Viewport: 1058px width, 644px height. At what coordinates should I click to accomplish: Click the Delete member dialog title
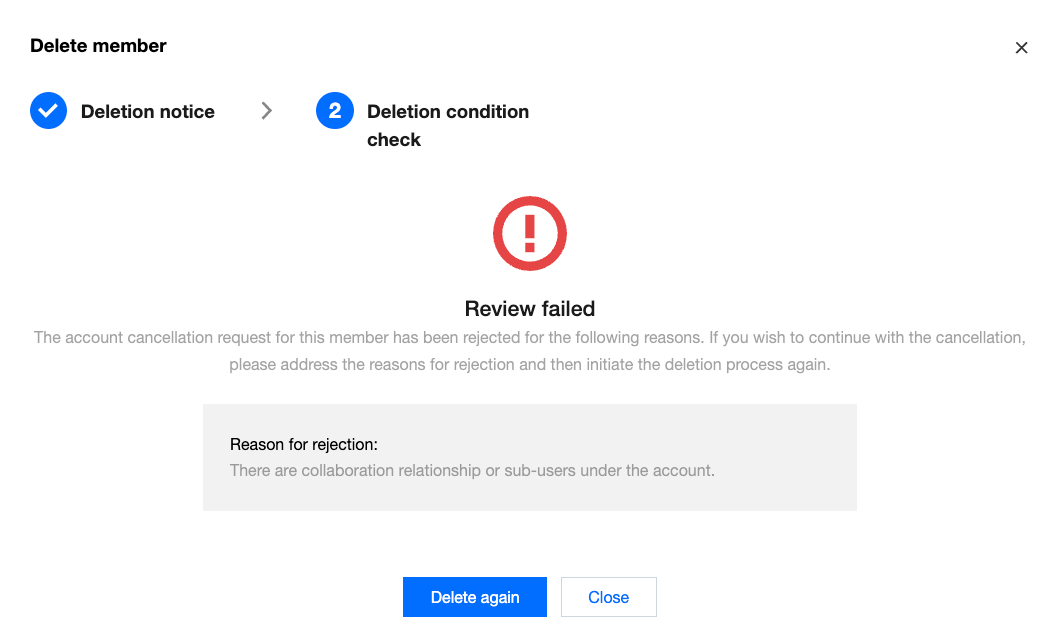(98, 46)
